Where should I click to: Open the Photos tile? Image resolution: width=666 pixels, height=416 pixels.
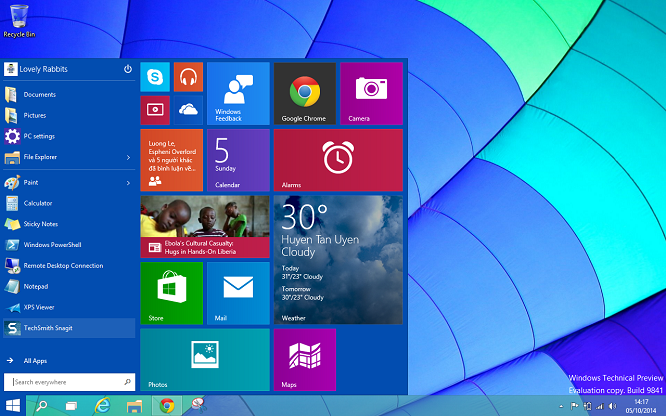coord(205,360)
